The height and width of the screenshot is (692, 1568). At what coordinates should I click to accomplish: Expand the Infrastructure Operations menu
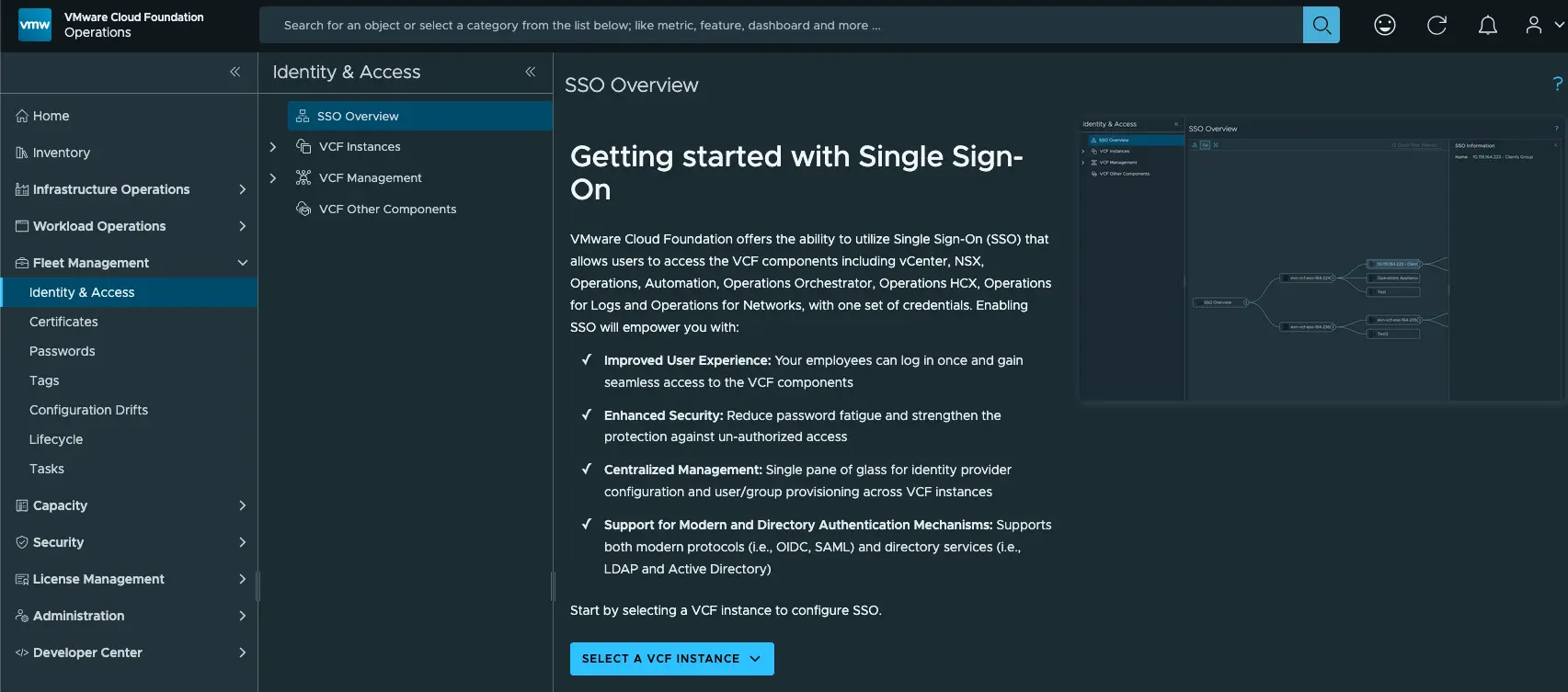(243, 189)
